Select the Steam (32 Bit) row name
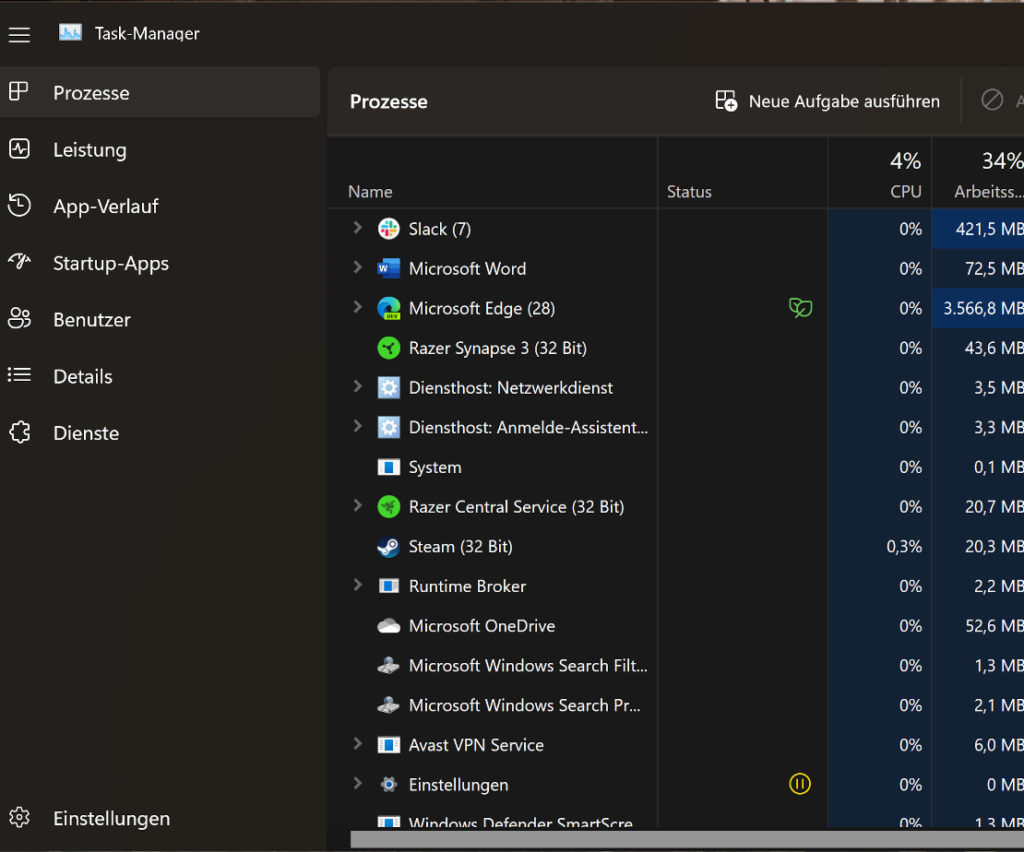 [x=460, y=546]
